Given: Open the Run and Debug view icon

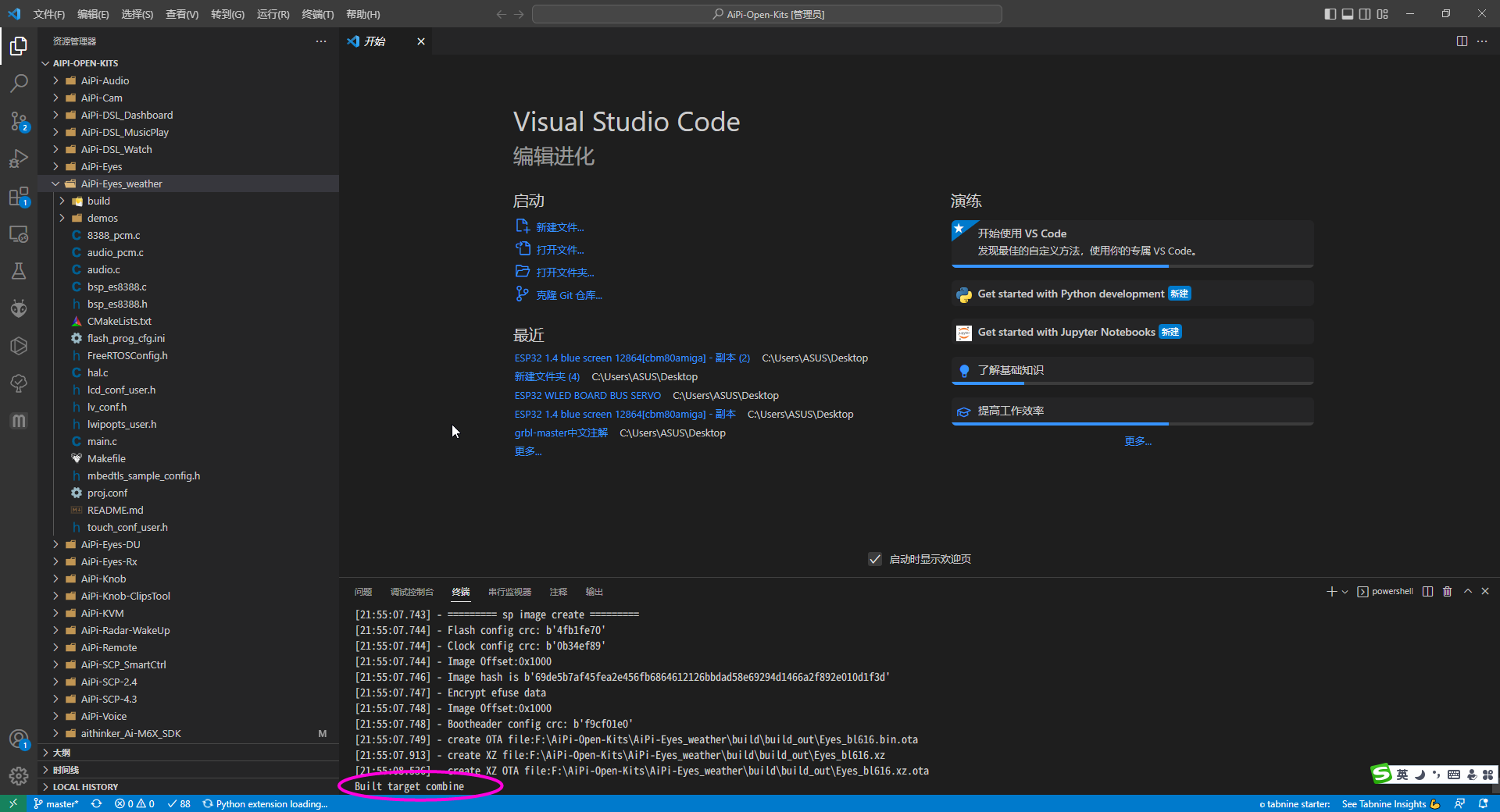Looking at the screenshot, I should point(19,158).
